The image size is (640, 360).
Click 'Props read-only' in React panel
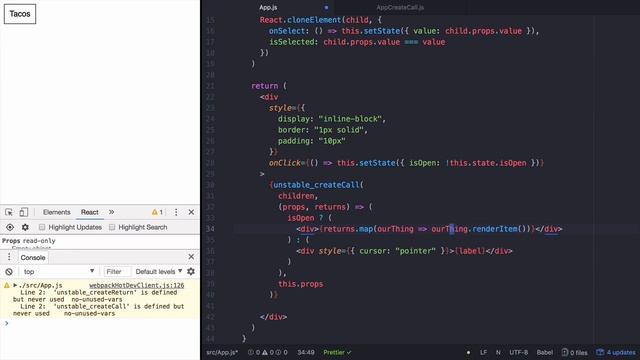coord(29,241)
